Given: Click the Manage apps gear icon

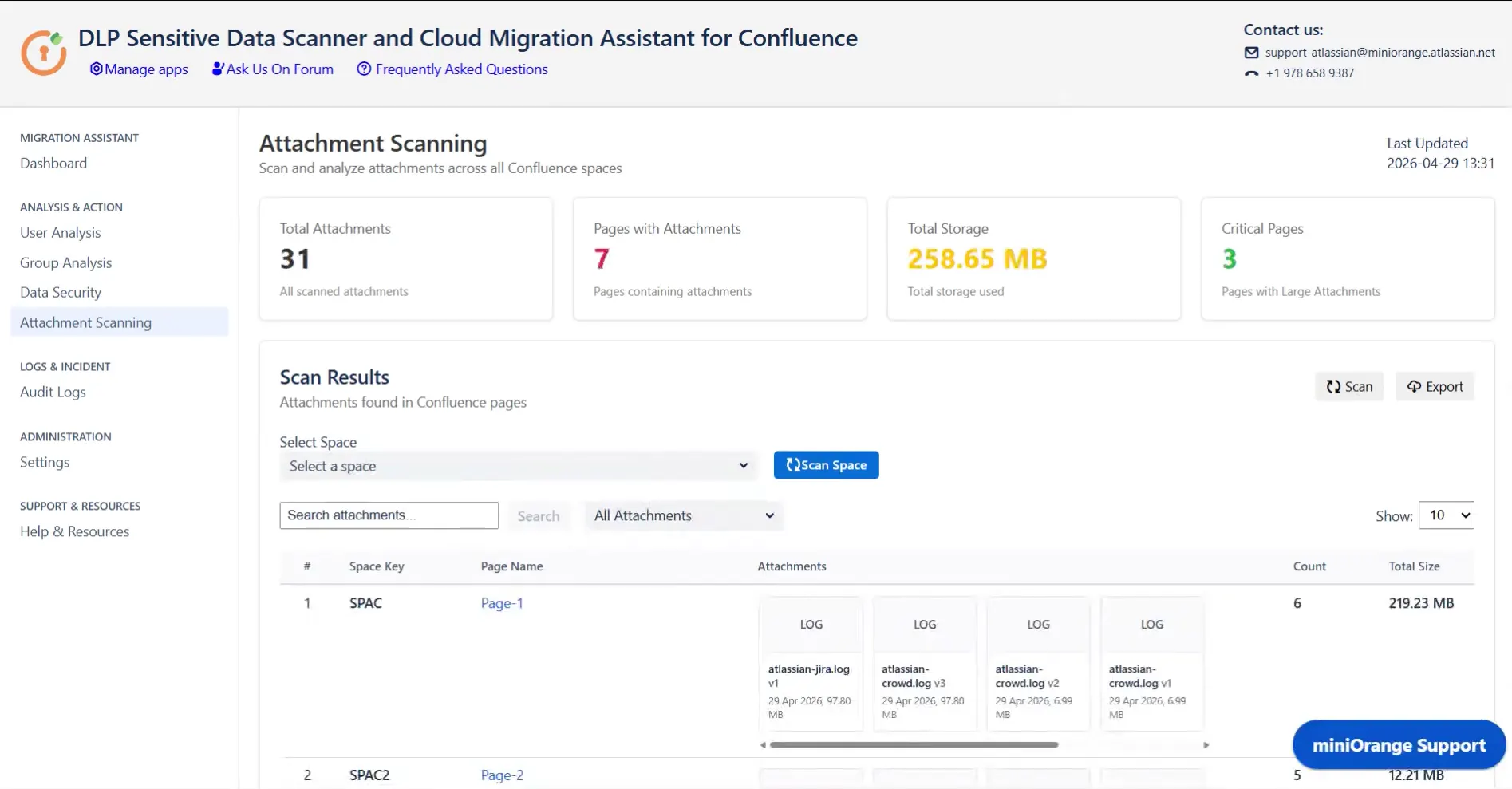Looking at the screenshot, I should [x=96, y=69].
